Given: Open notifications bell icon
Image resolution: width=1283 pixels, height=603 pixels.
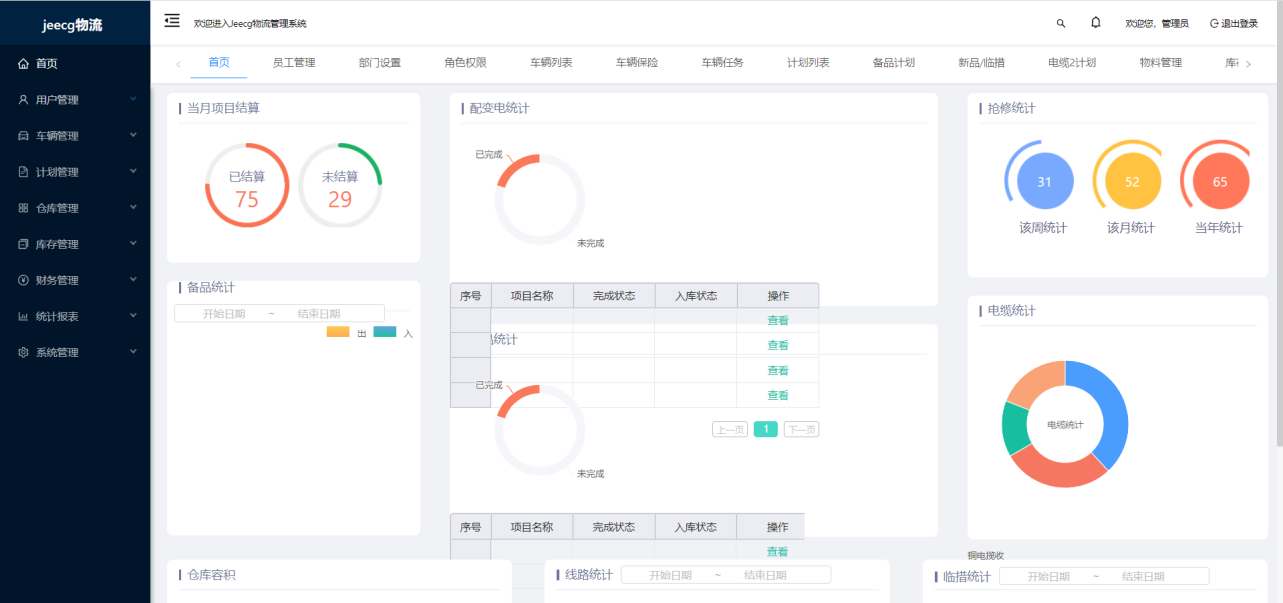Looking at the screenshot, I should tap(1096, 22).
